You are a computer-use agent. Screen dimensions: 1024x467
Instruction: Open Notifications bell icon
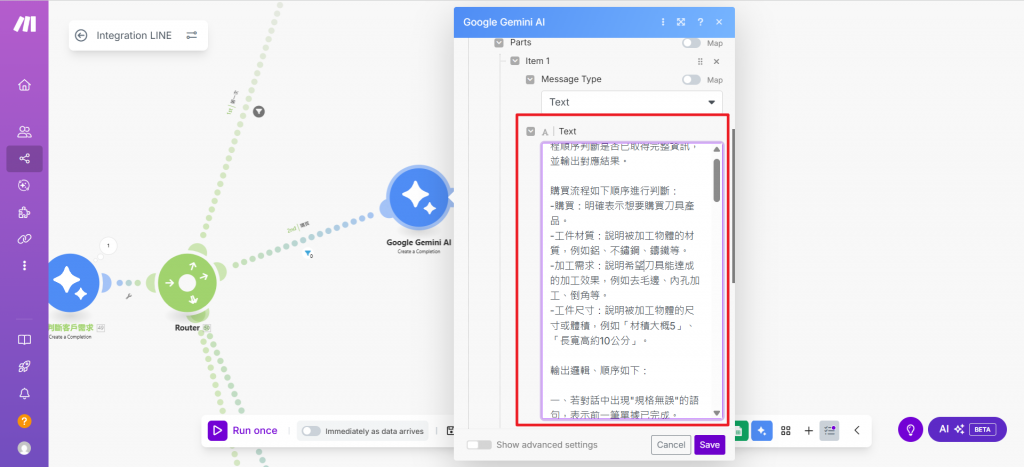25,393
